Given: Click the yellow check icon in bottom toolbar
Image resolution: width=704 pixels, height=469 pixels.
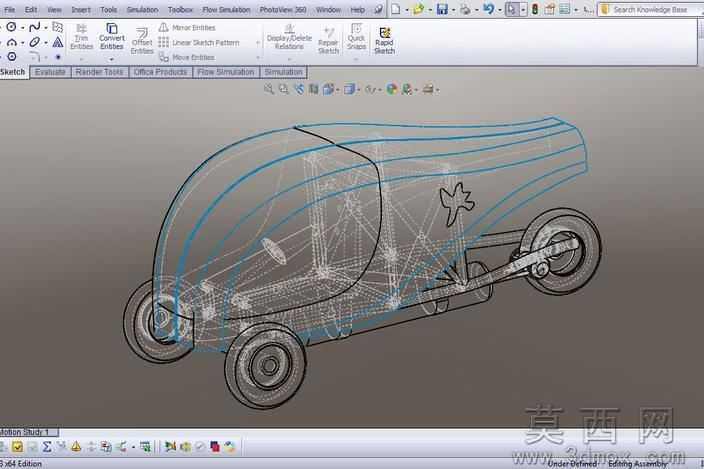Looking at the screenshot, I should pos(17,447).
